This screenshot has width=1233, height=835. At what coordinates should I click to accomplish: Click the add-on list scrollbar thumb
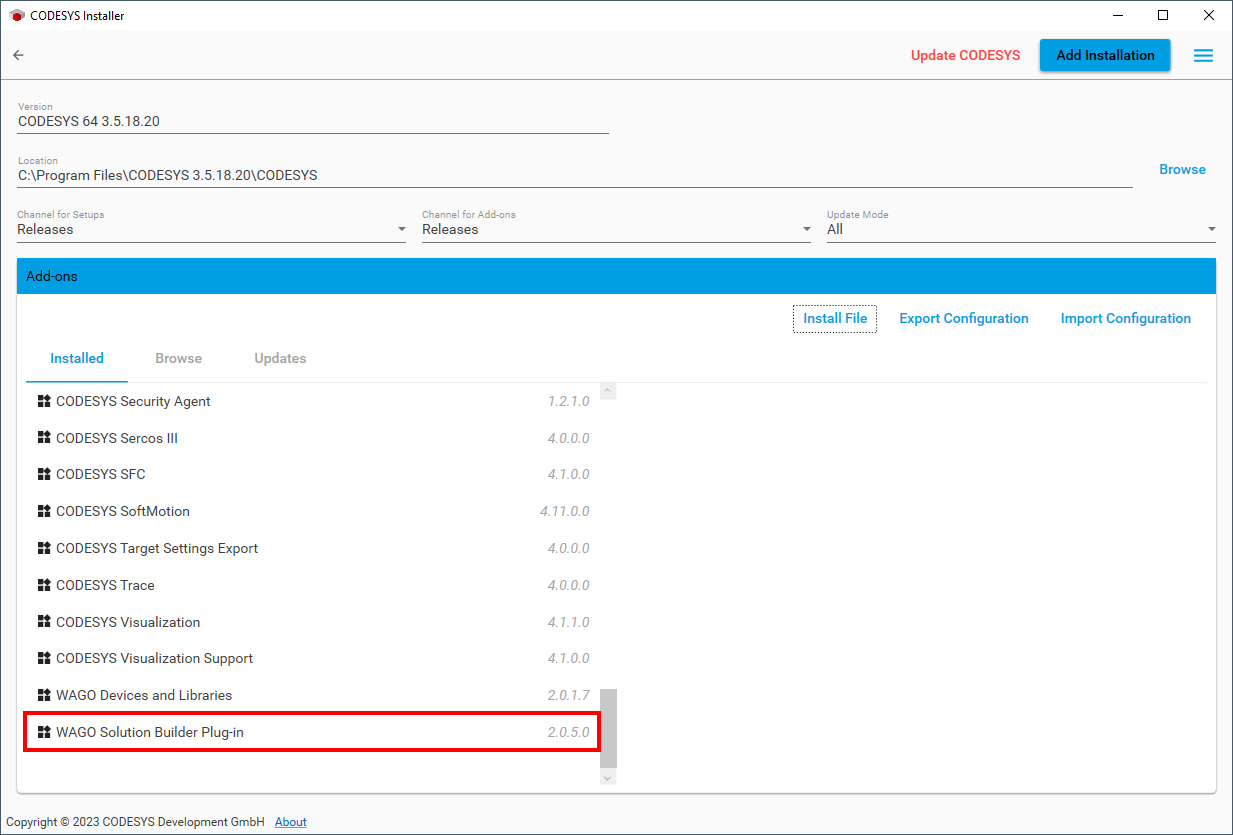click(608, 726)
